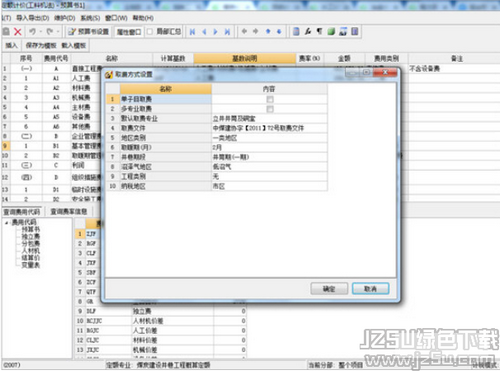Click the DLF code cell in lower table
500x371 pixels.
click(x=108, y=311)
